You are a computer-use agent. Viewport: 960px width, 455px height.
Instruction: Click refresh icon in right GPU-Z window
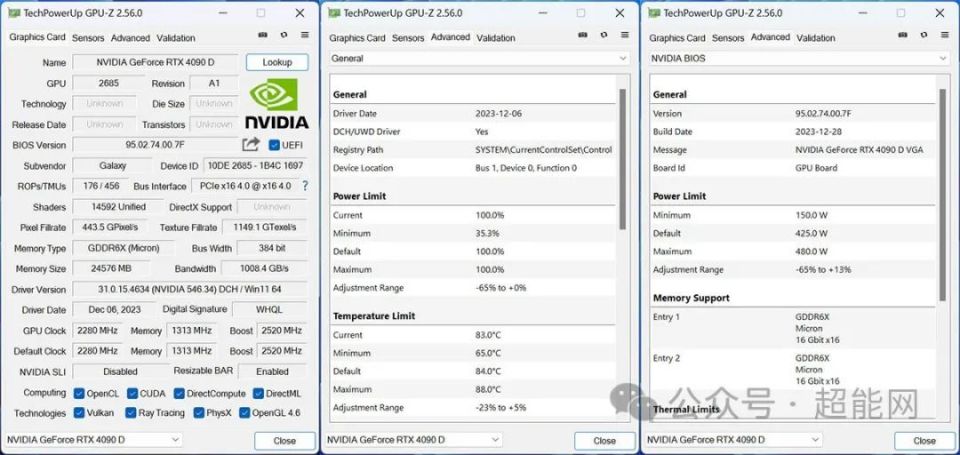point(924,36)
